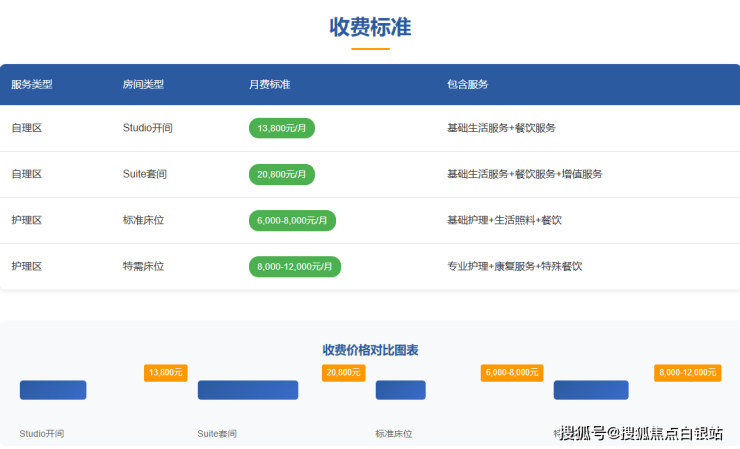Click the 服务类型 column header
Viewport: 740px width, 449px height.
click(32, 85)
